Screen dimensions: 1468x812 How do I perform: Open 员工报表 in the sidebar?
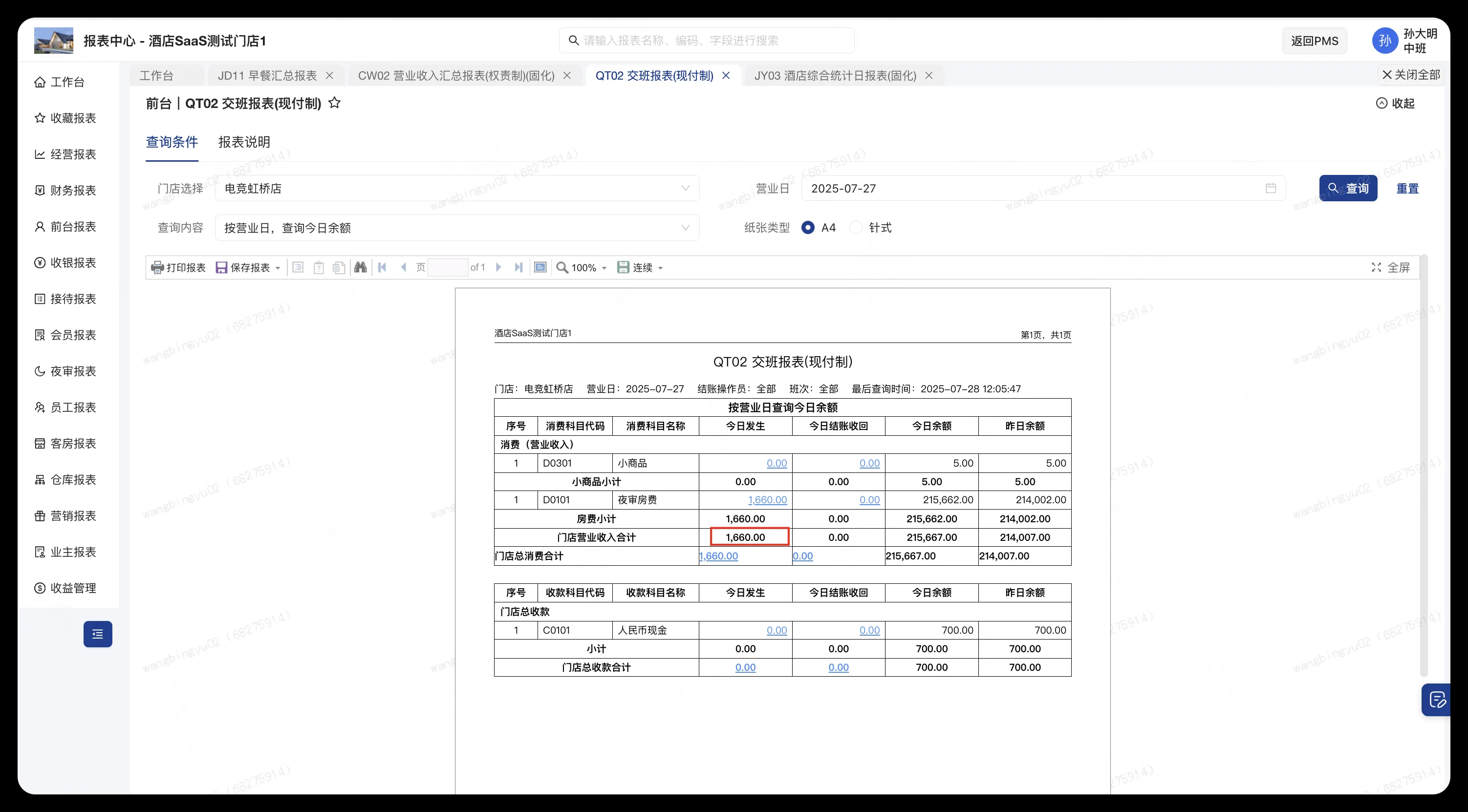pyautogui.click(x=65, y=407)
